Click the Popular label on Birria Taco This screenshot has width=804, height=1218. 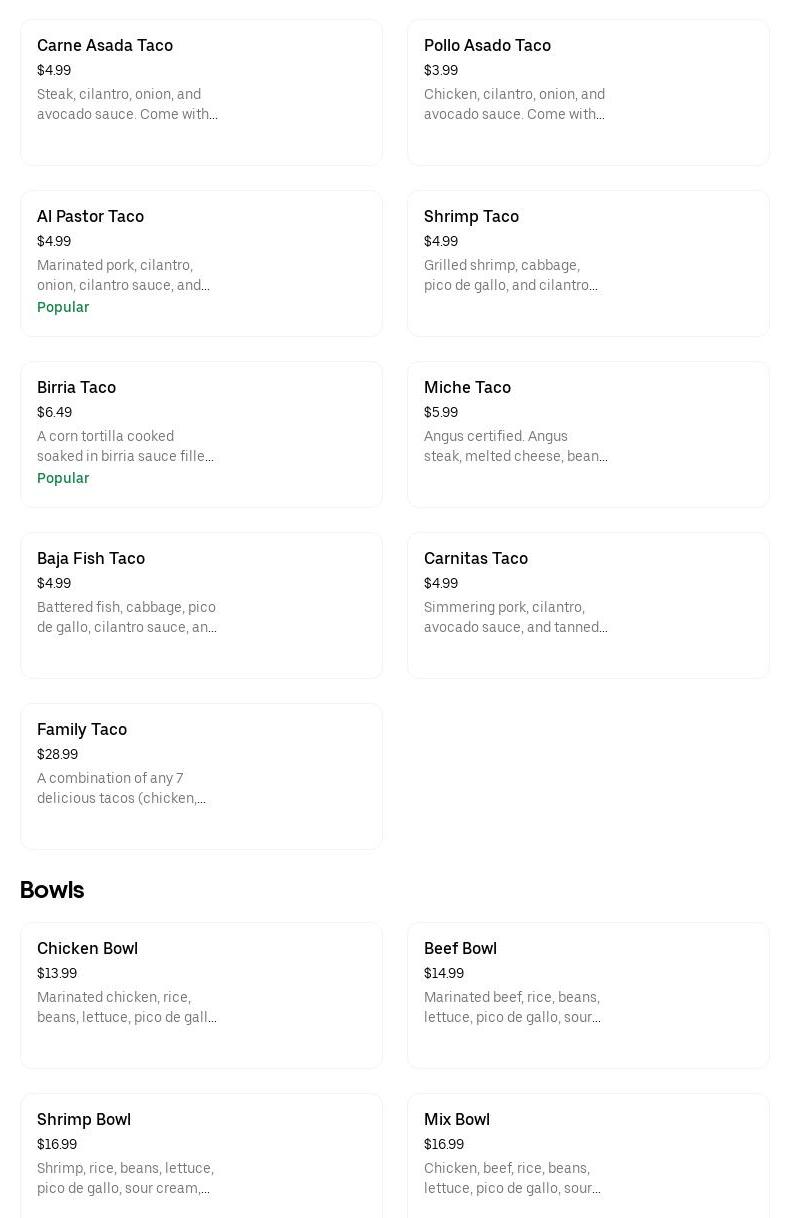click(x=63, y=478)
